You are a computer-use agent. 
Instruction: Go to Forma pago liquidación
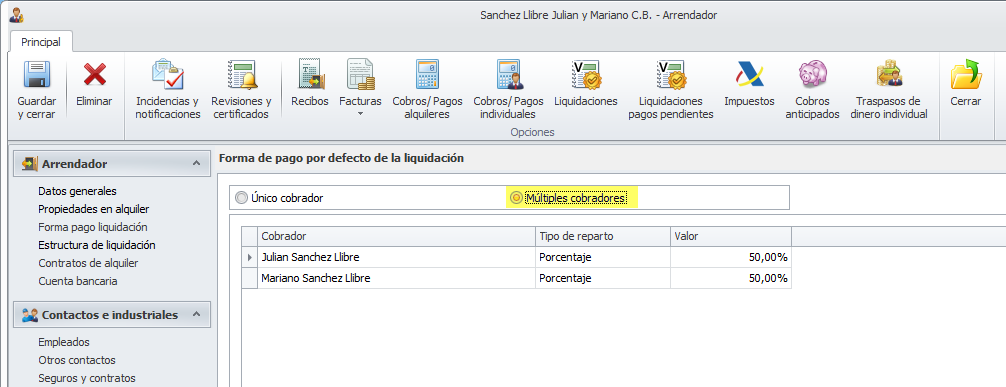point(93,227)
